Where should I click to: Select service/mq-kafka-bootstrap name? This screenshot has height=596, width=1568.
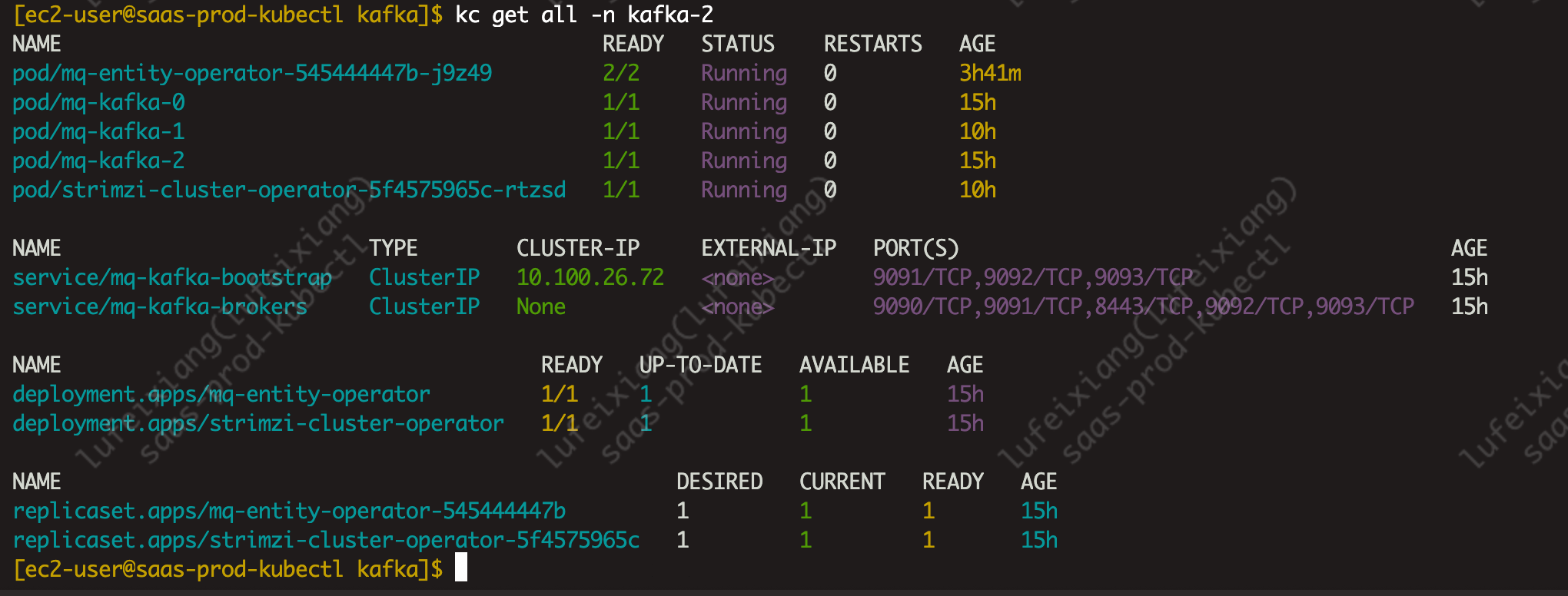point(172,277)
